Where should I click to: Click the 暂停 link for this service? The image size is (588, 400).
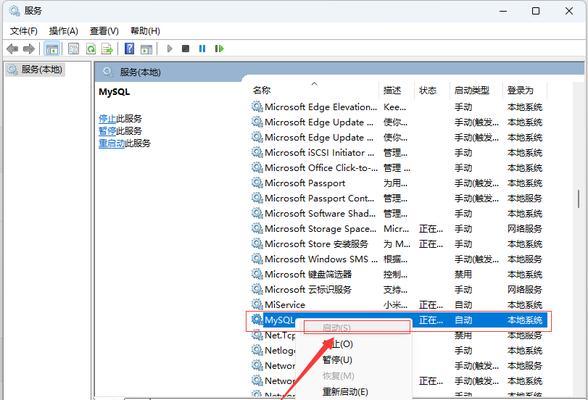(x=107, y=131)
